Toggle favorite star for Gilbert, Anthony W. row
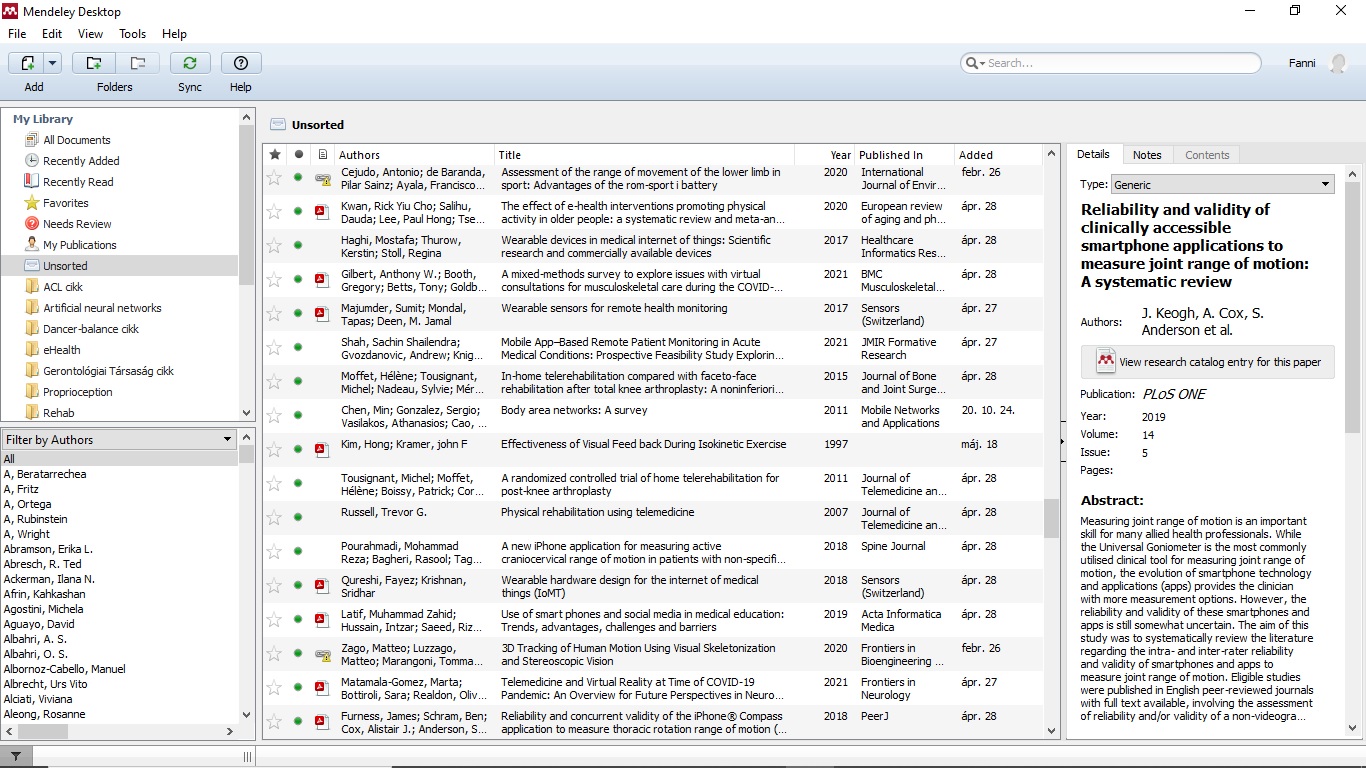 274,280
